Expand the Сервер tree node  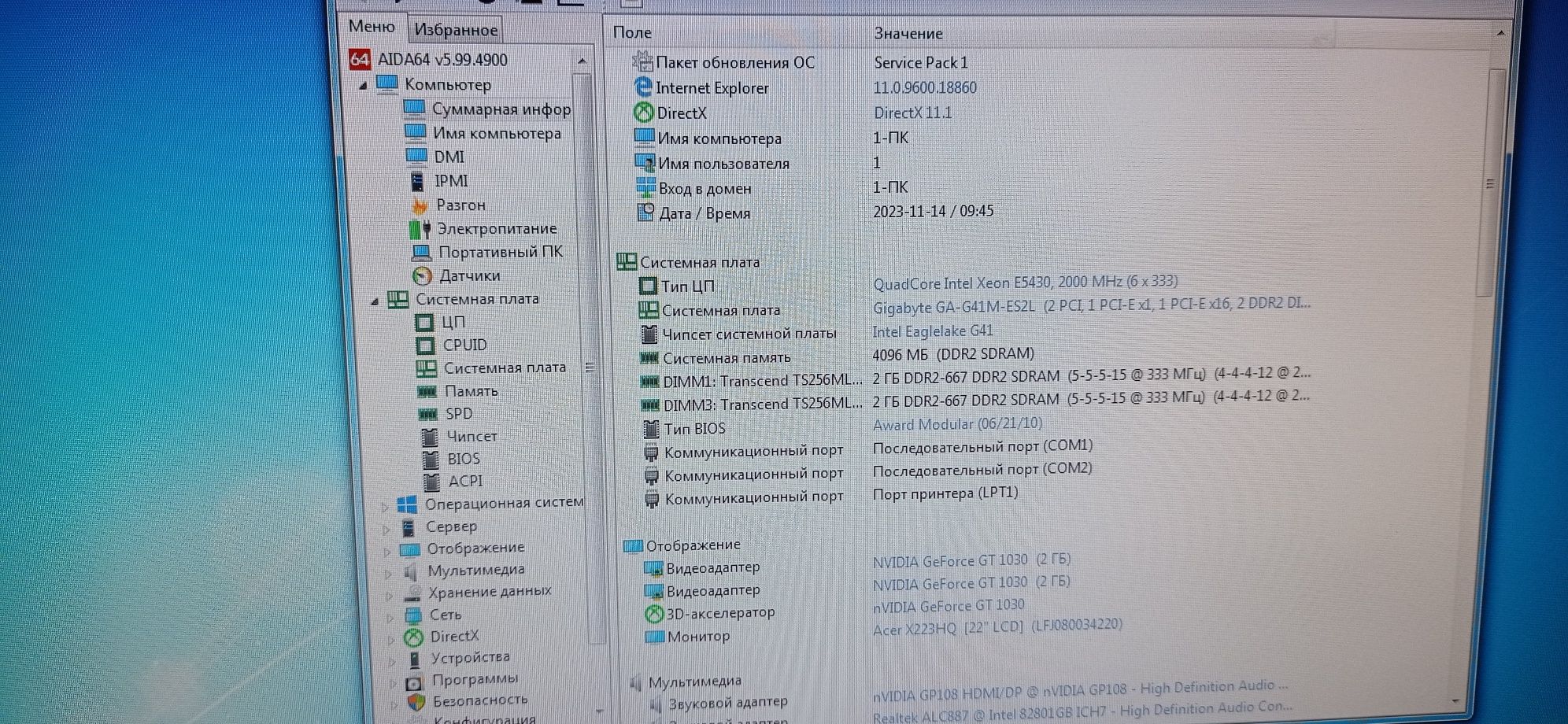[386, 529]
